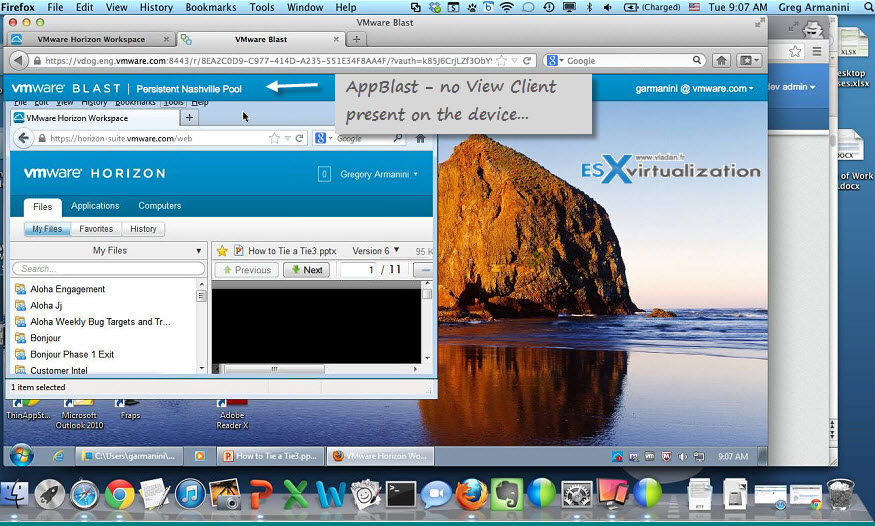Viewport: 875px width, 526px height.
Task: Click the outer Firefox home button
Action: [721, 60]
